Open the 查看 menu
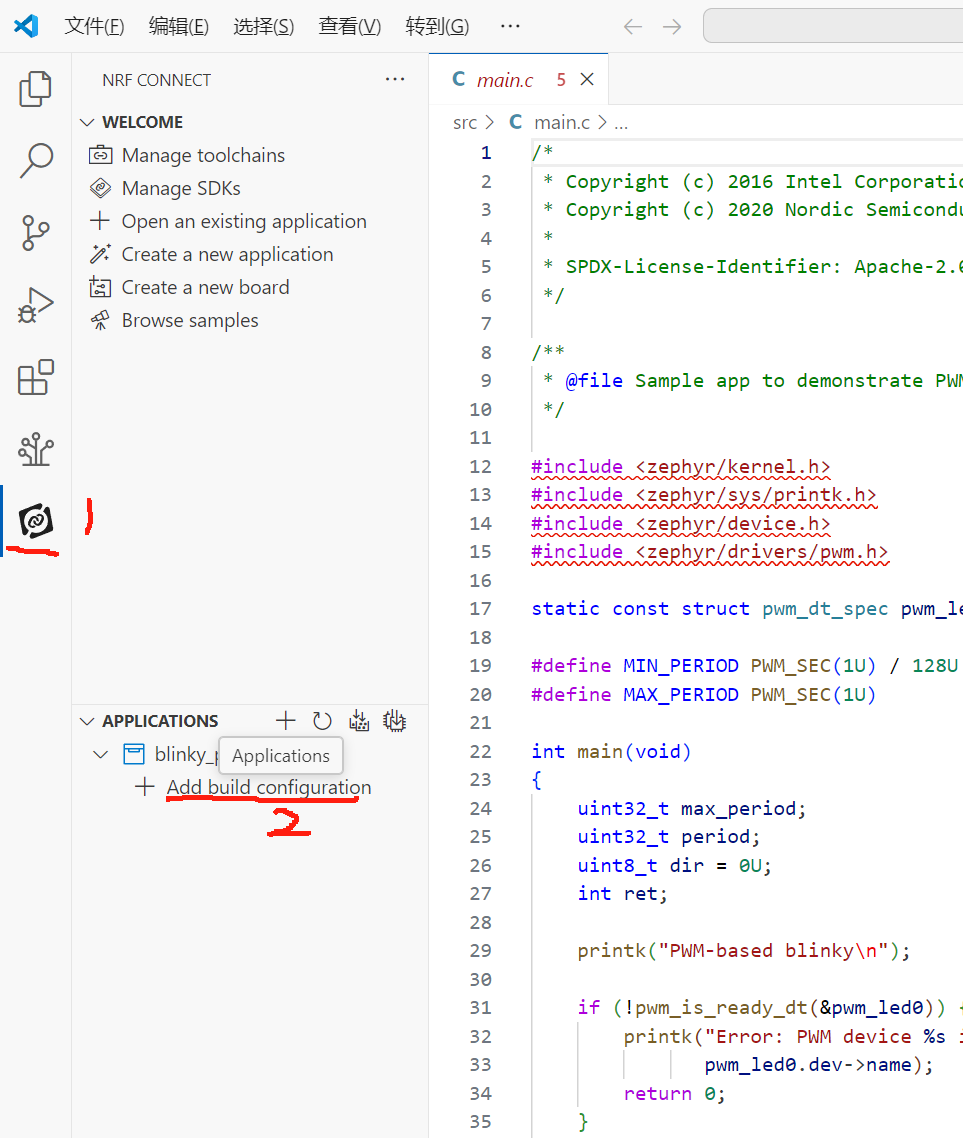 348,27
